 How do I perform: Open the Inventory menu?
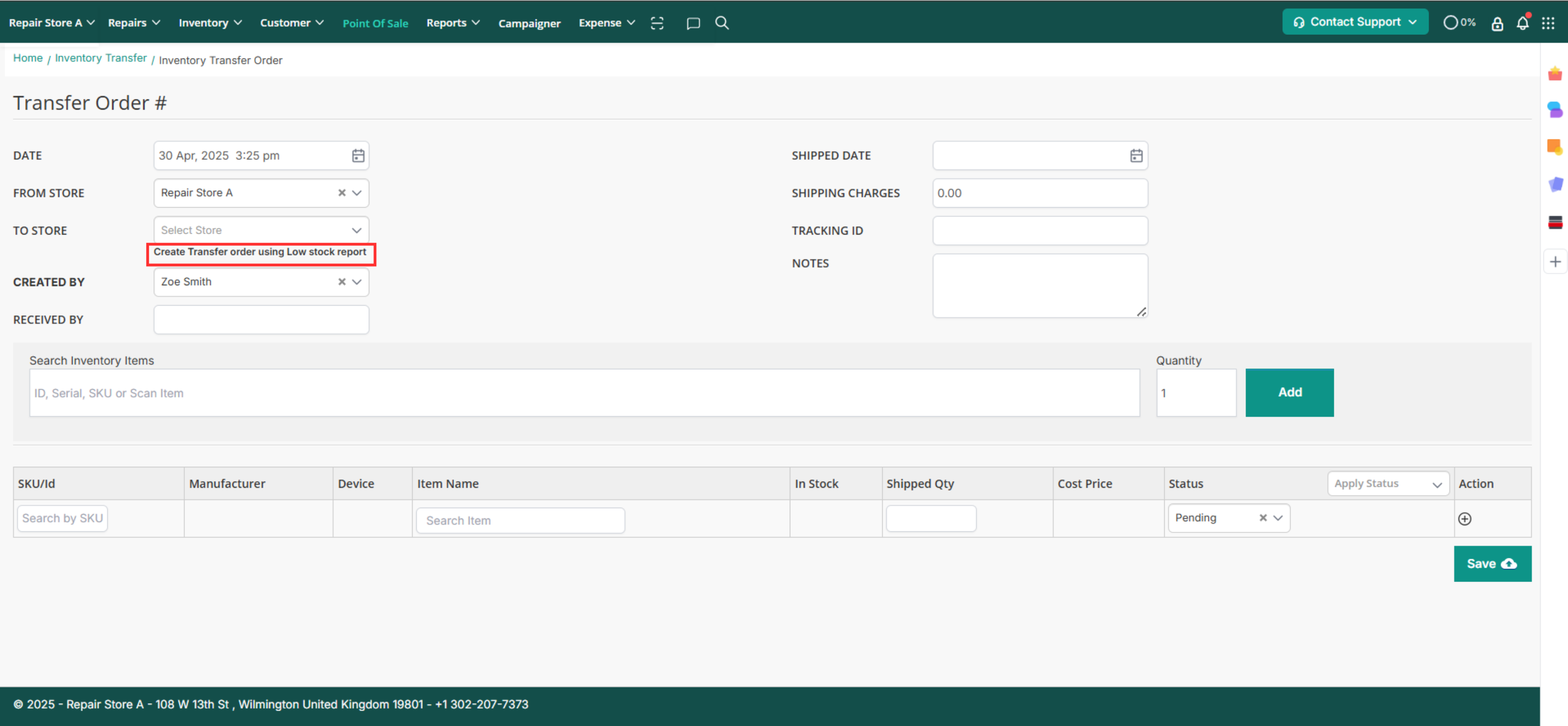(210, 22)
